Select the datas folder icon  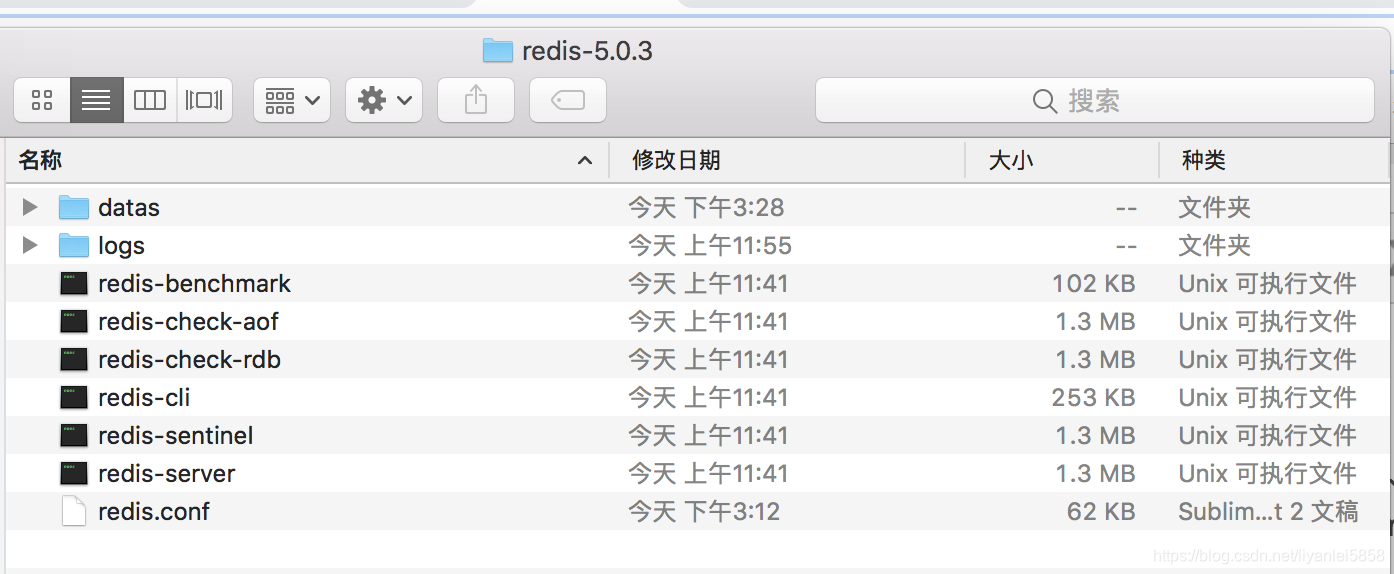(x=74, y=207)
